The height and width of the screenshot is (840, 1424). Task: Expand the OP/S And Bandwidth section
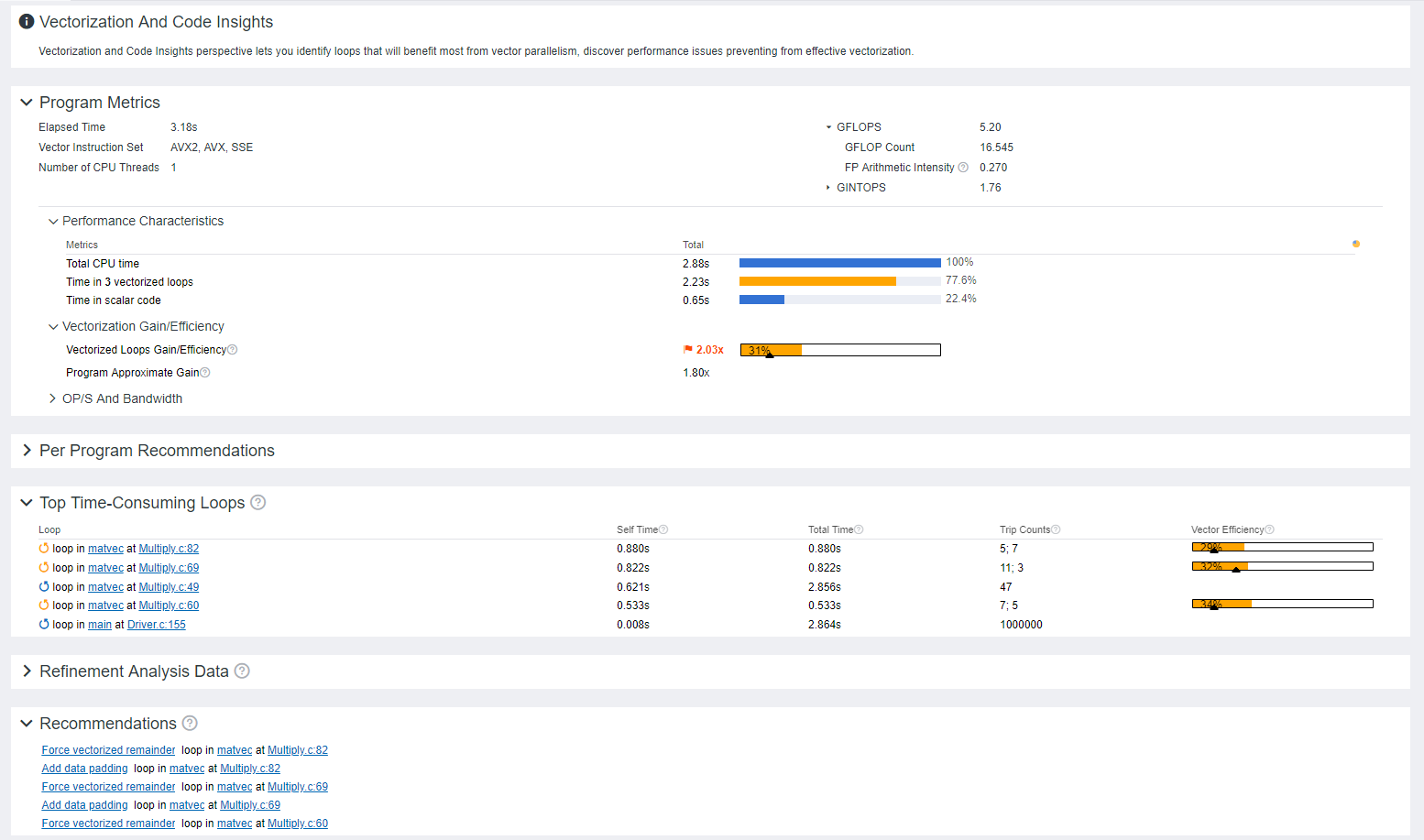point(52,398)
